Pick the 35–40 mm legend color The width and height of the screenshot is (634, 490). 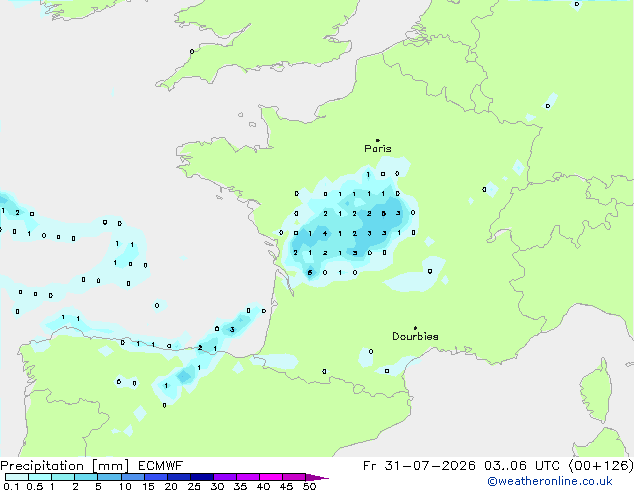247,477
